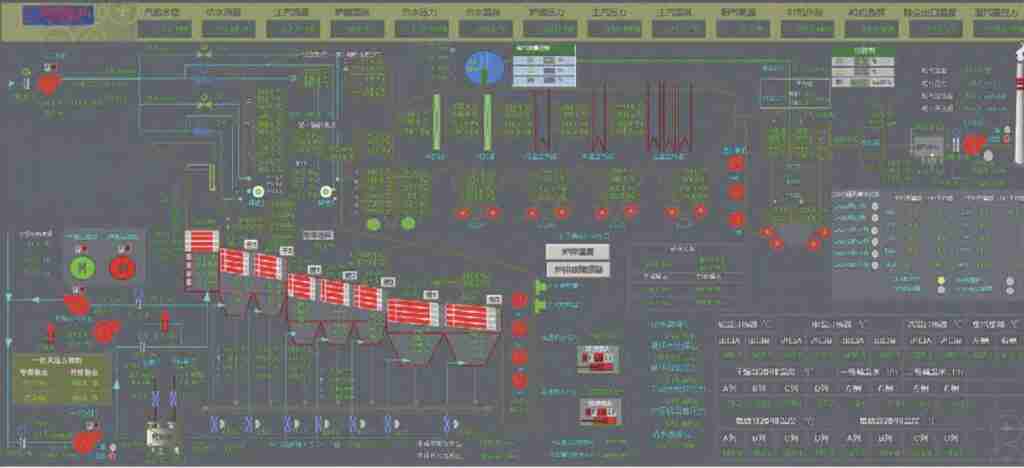
Task: Select bottom red circle in four-circle column right of grate
Action: point(519,381)
